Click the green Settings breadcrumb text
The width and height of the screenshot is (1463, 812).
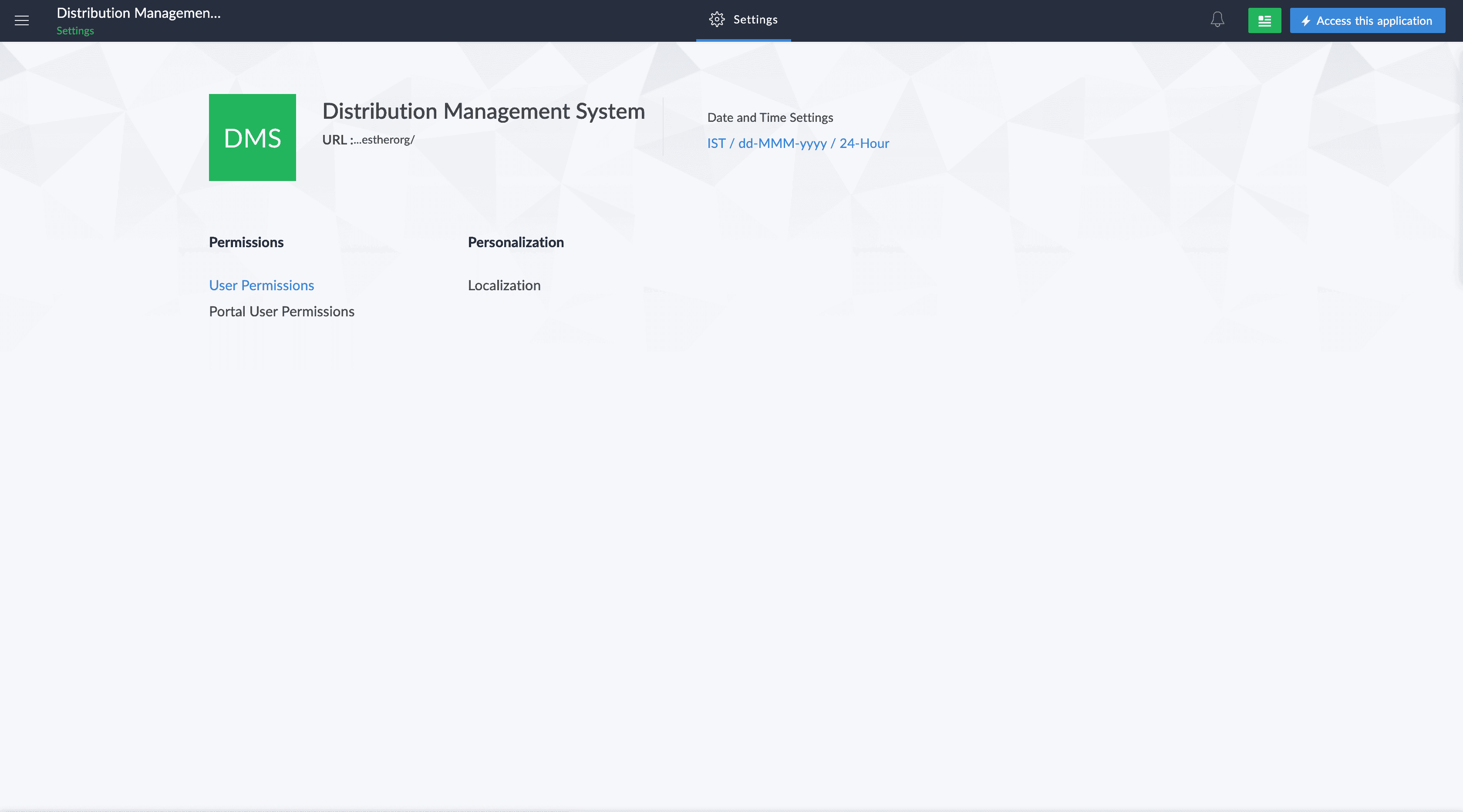pyautogui.click(x=75, y=30)
